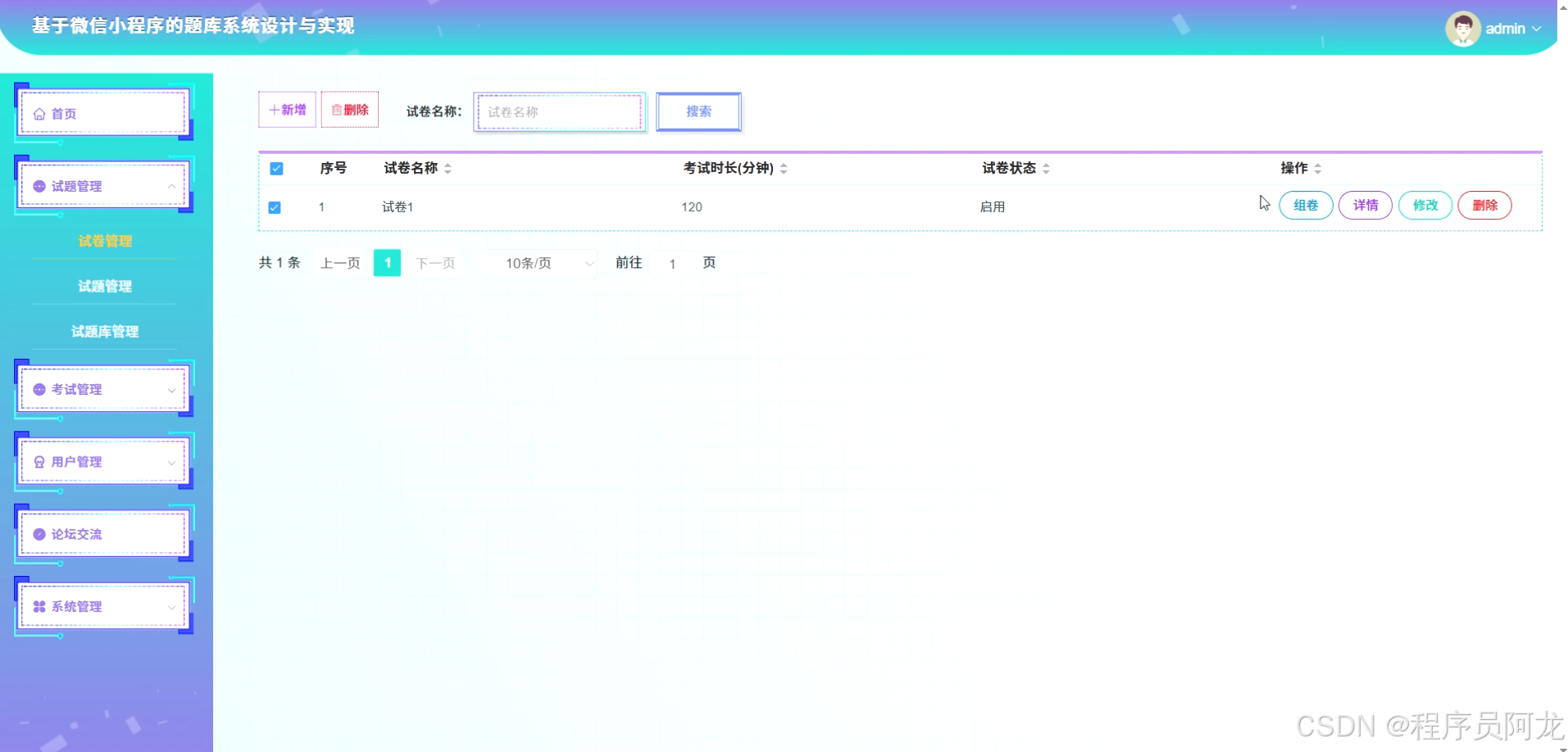The image size is (1568, 752).
Task: Click the 共 1 条 total text
Action: (280, 263)
